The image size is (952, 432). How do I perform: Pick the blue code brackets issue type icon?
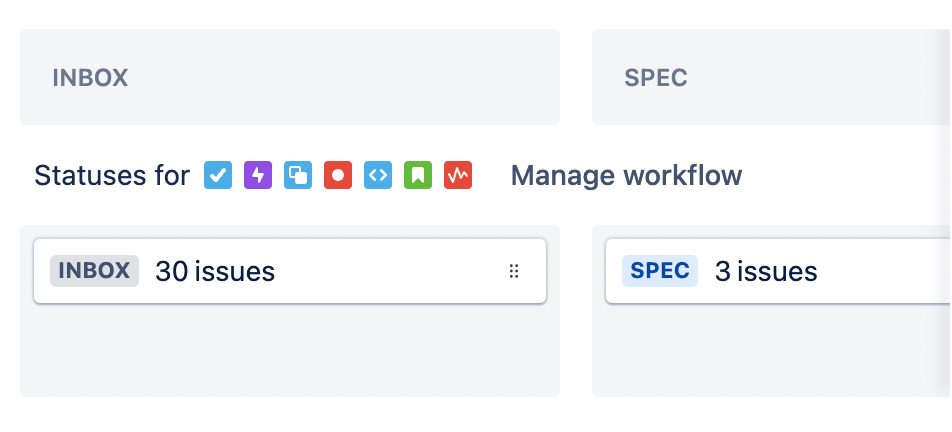378,175
